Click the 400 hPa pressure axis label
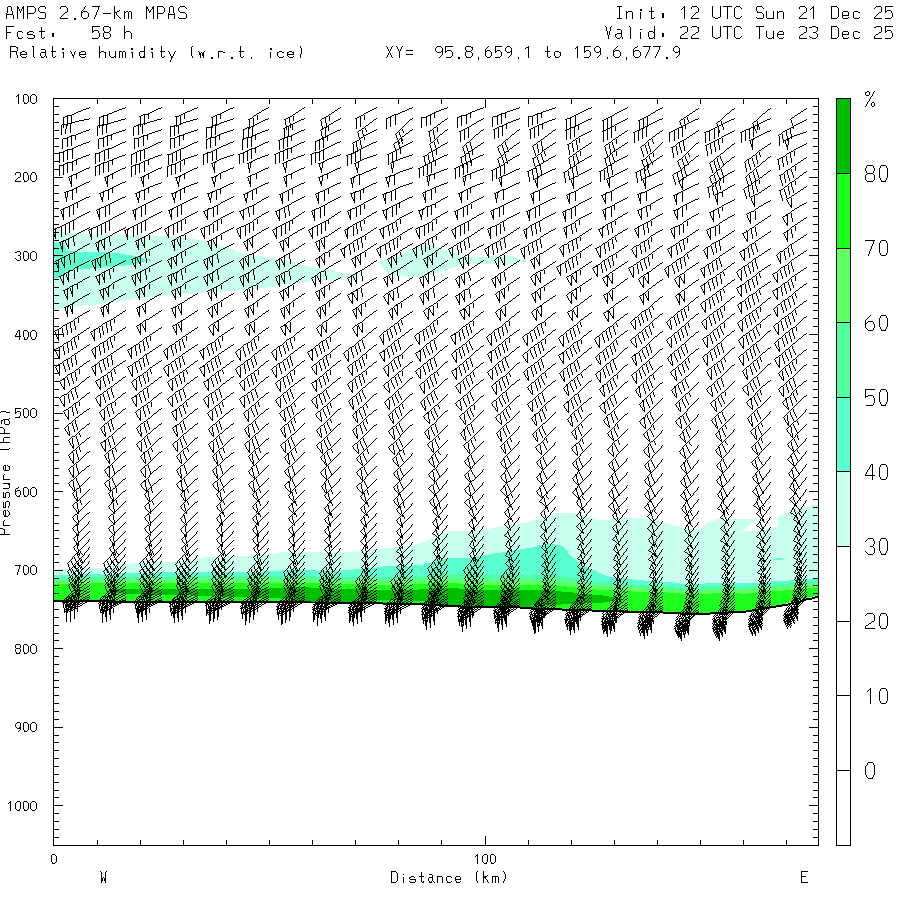The height and width of the screenshot is (900, 900). (26, 335)
